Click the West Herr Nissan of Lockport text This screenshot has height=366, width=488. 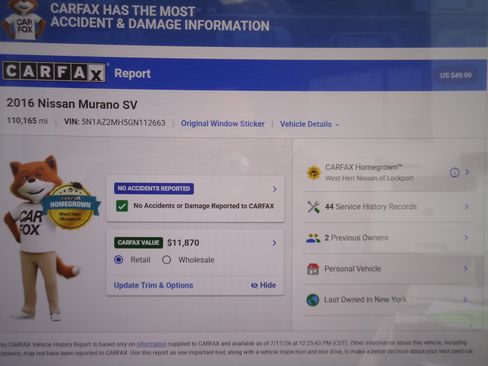[369, 178]
